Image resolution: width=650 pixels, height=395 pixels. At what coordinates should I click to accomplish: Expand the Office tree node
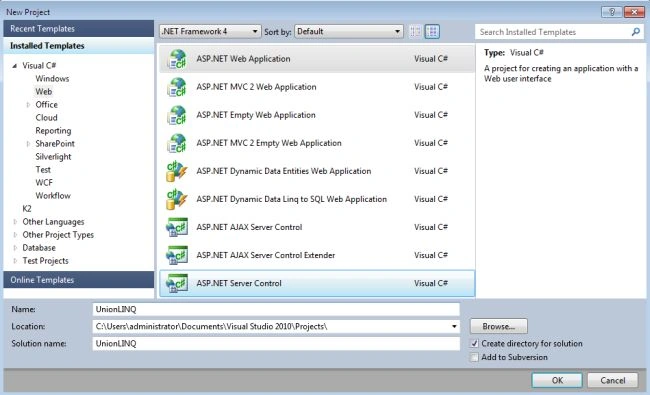pyautogui.click(x=28, y=105)
